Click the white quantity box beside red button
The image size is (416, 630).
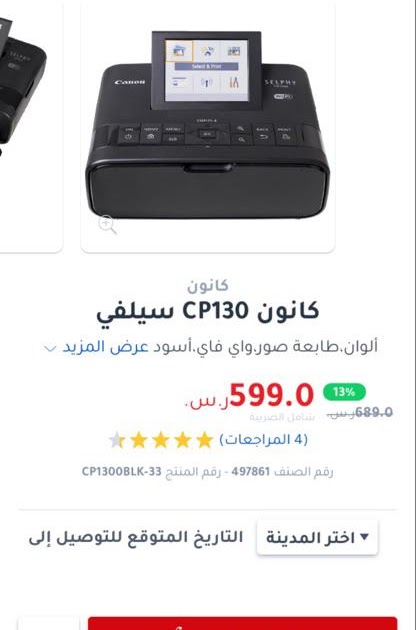[49, 623]
